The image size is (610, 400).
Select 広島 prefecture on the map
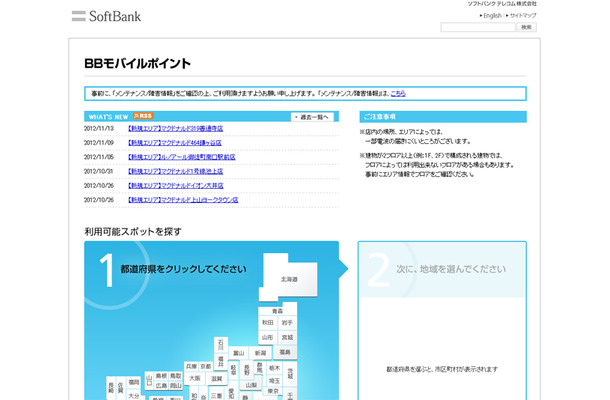click(x=161, y=386)
